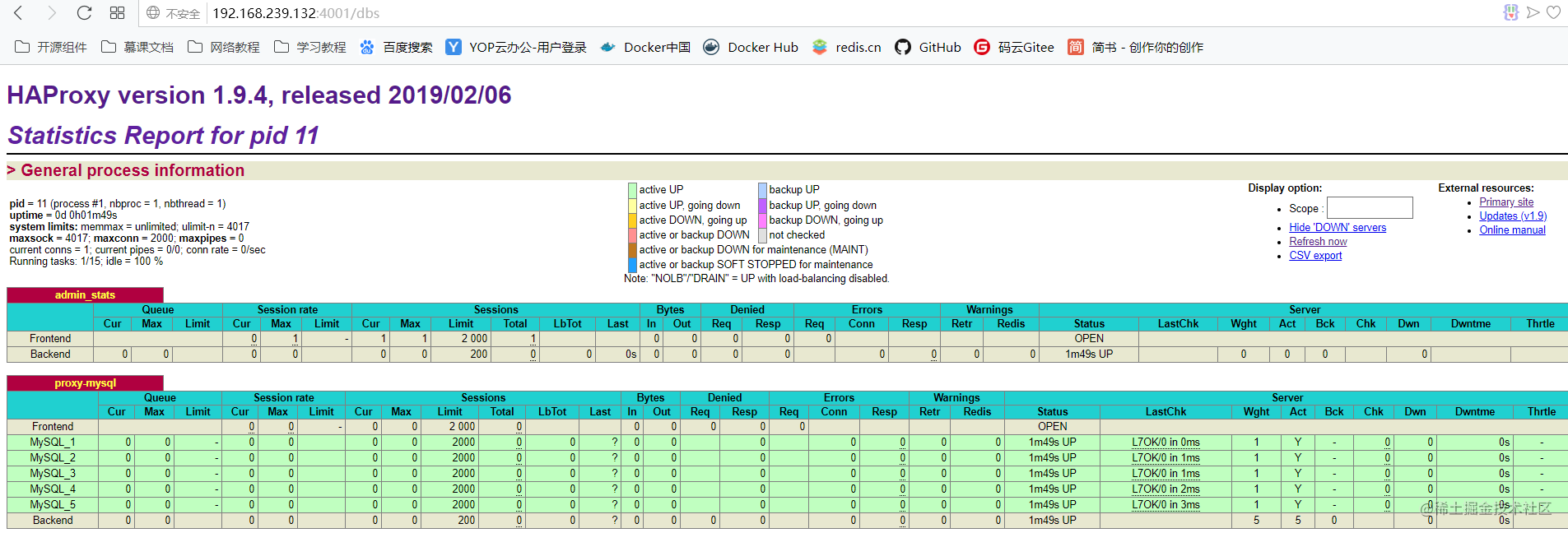Open the 开源组件 bookmark folder
The image size is (1568, 533).
coord(51,47)
